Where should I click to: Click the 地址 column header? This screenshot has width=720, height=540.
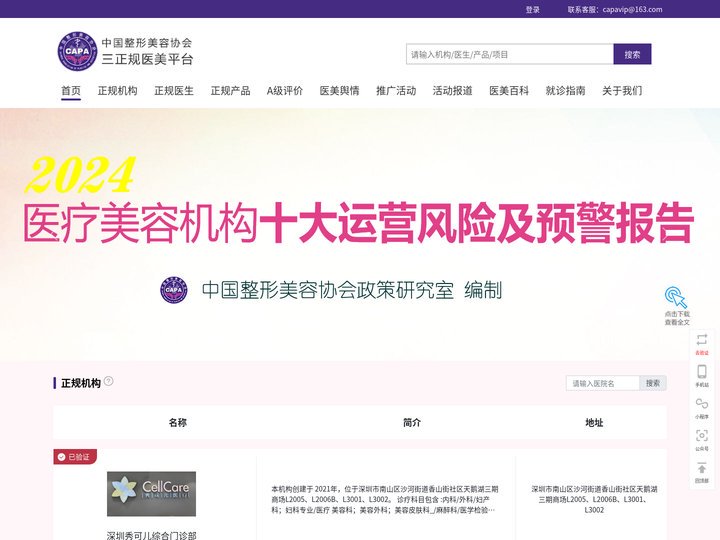pos(594,422)
